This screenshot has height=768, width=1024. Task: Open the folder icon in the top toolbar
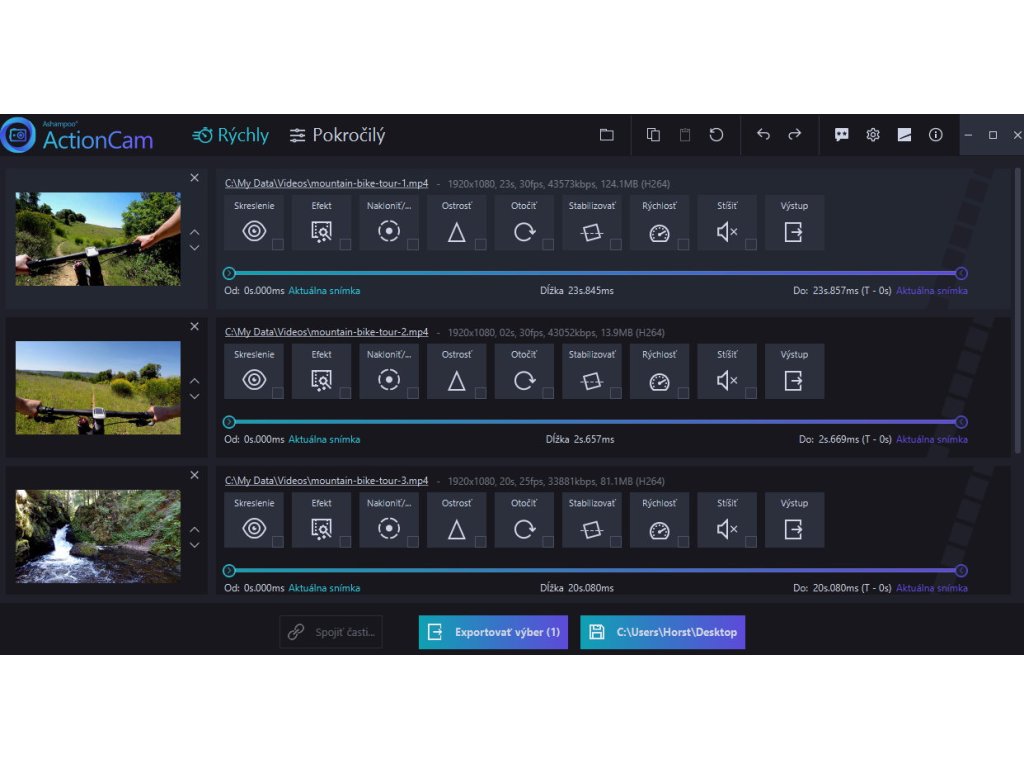click(606, 135)
